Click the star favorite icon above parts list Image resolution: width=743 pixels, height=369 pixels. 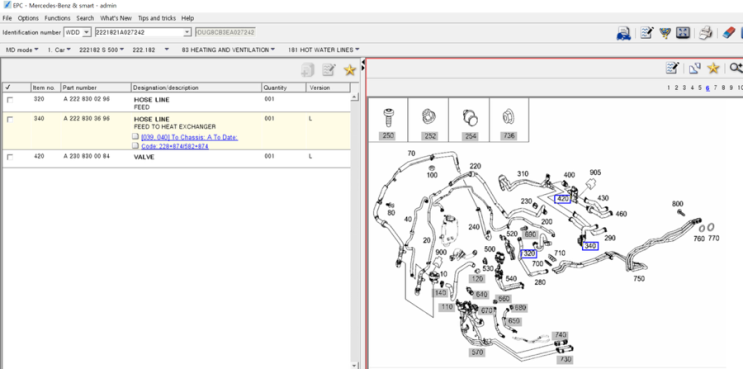tap(350, 70)
